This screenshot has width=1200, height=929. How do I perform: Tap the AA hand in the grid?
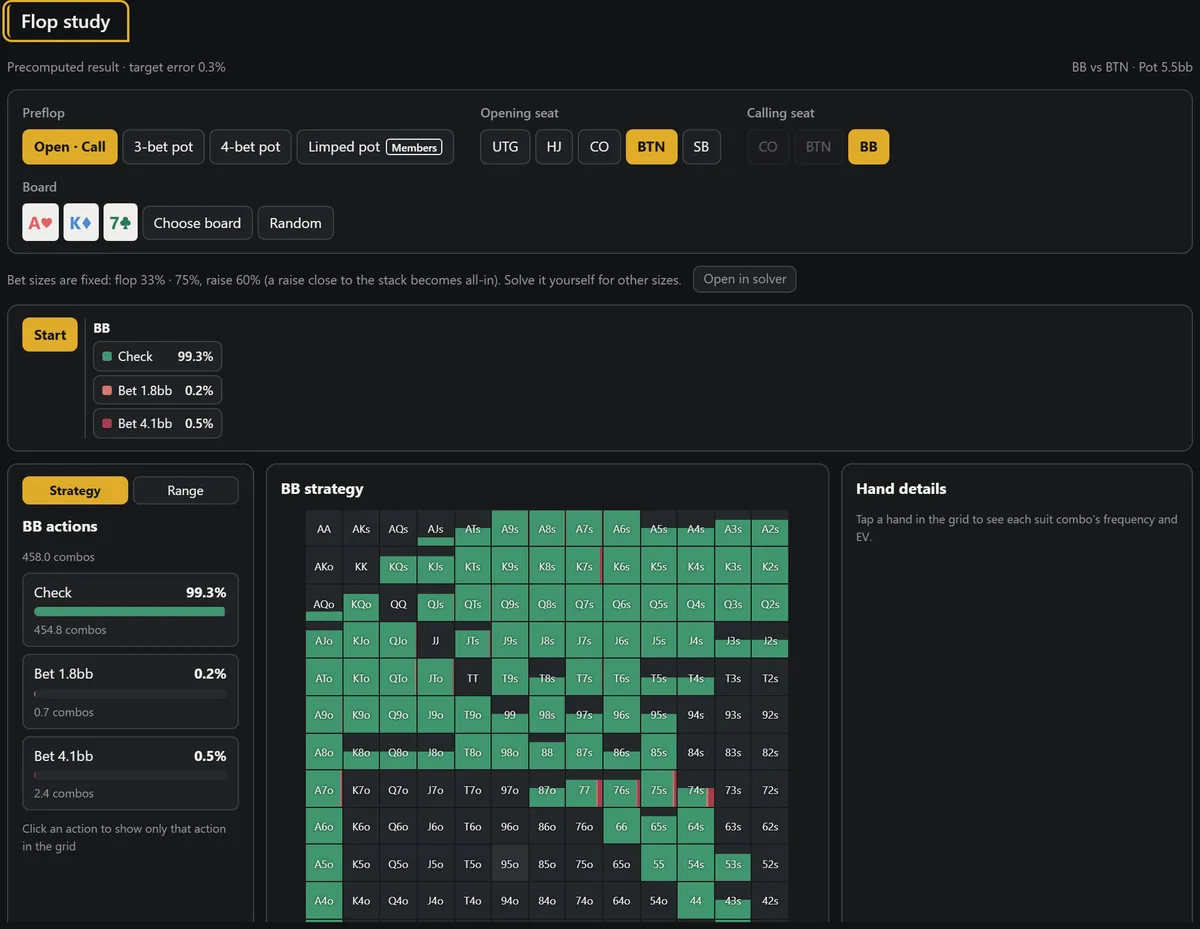[324, 529]
